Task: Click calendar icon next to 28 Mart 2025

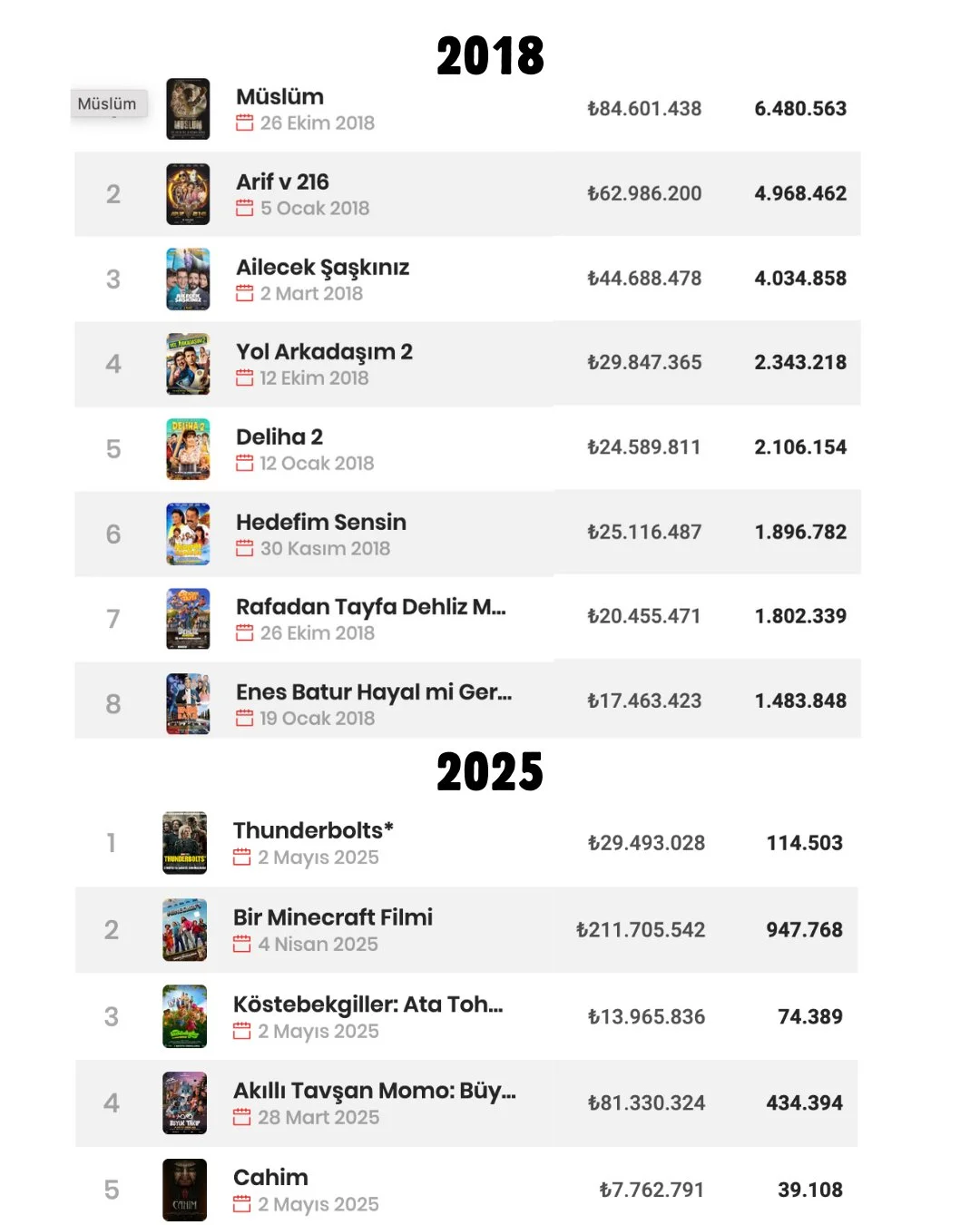Action: 242,1117
